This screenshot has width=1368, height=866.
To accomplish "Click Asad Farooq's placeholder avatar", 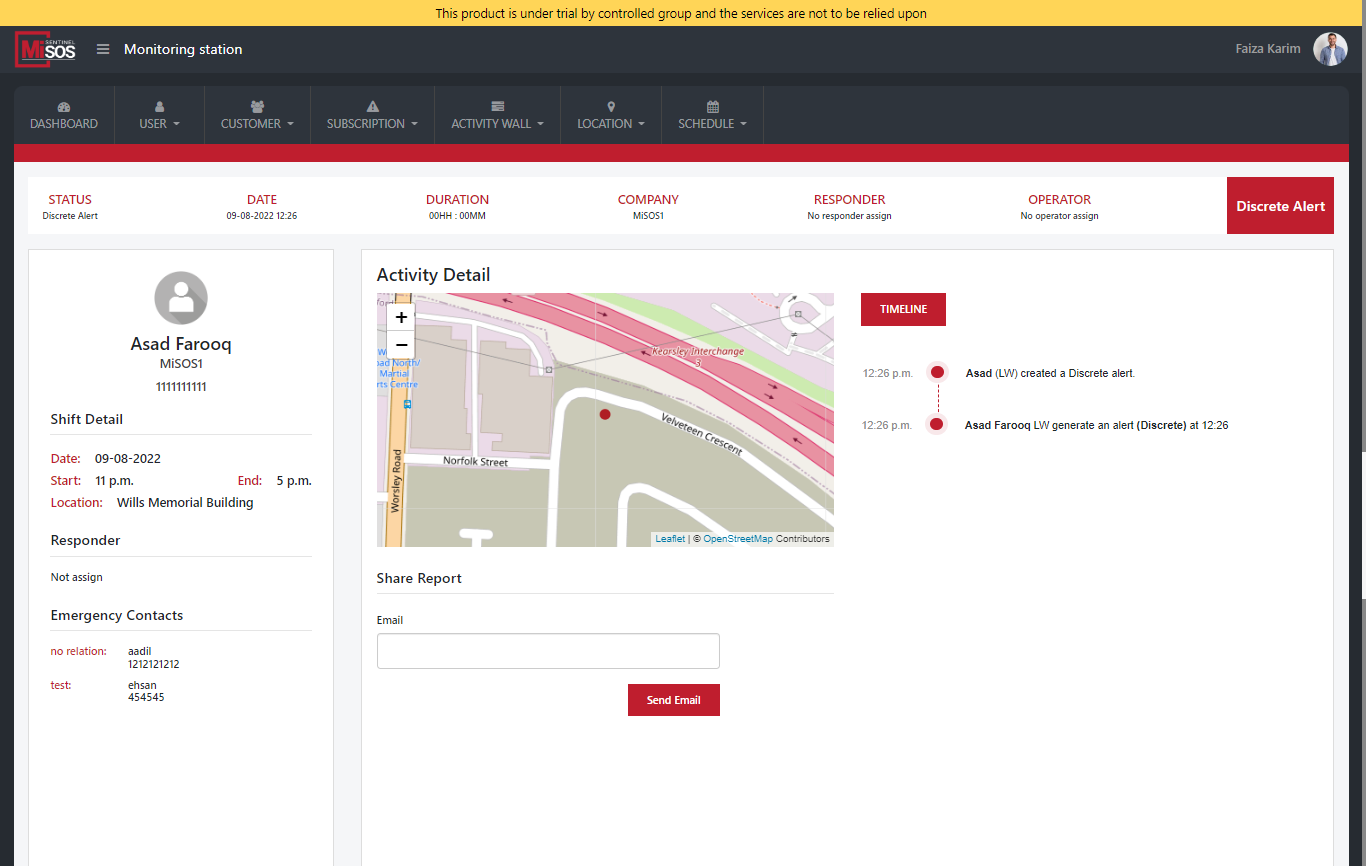I will click(181, 297).
